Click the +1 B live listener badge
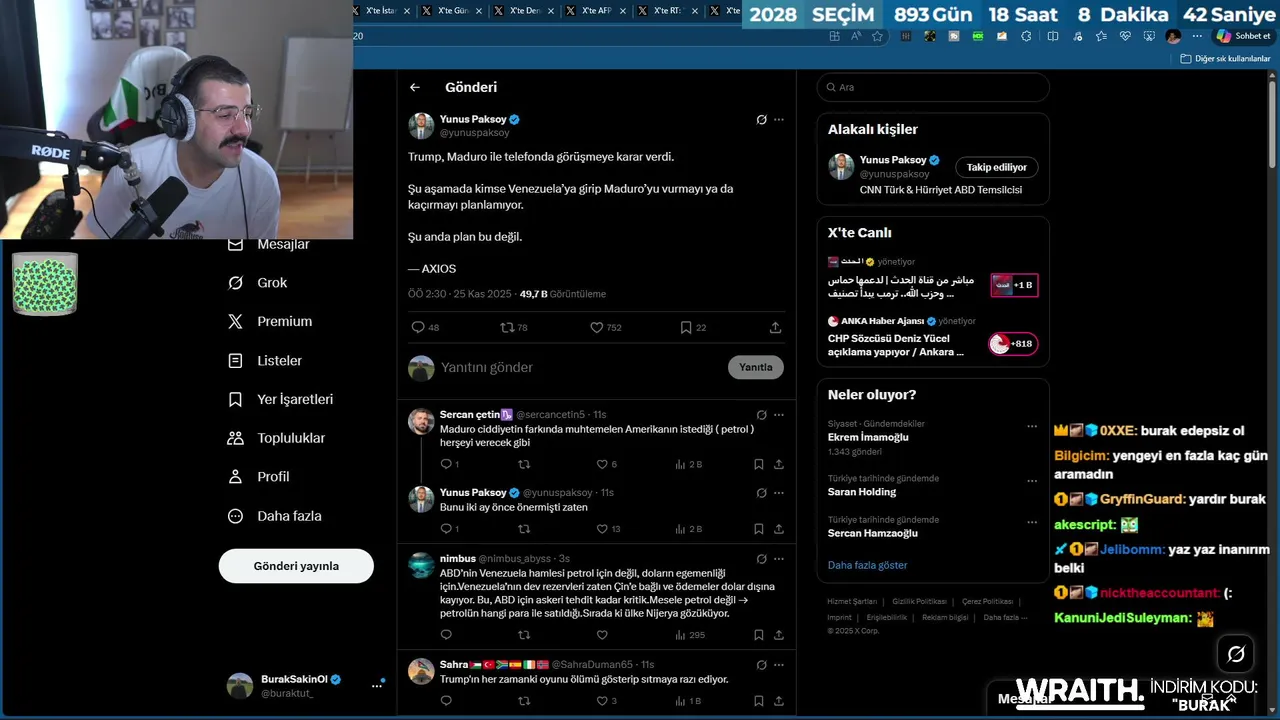This screenshot has height=720, width=1280. (x=1014, y=285)
